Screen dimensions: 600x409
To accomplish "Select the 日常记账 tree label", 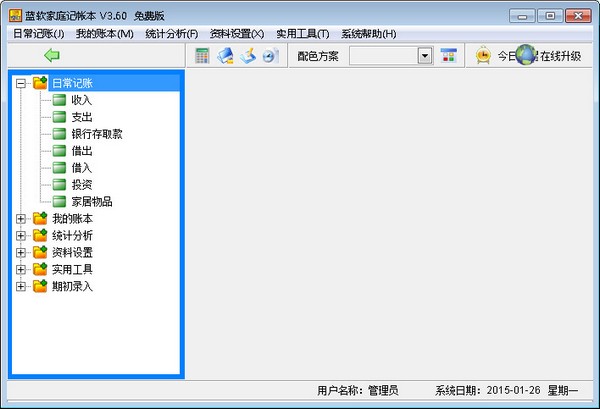I will 72,83.
